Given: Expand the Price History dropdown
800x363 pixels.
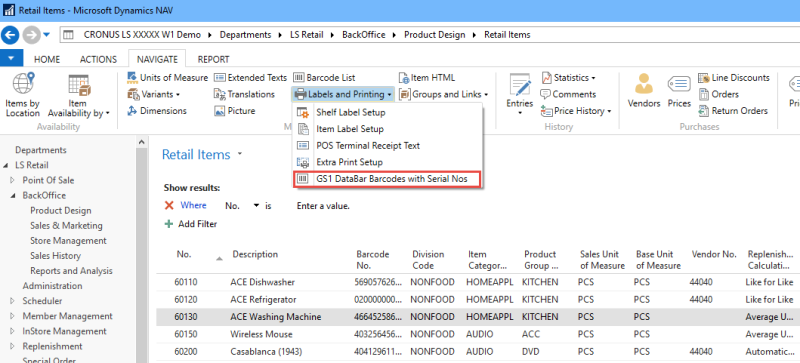Looking at the screenshot, I should point(576,110).
